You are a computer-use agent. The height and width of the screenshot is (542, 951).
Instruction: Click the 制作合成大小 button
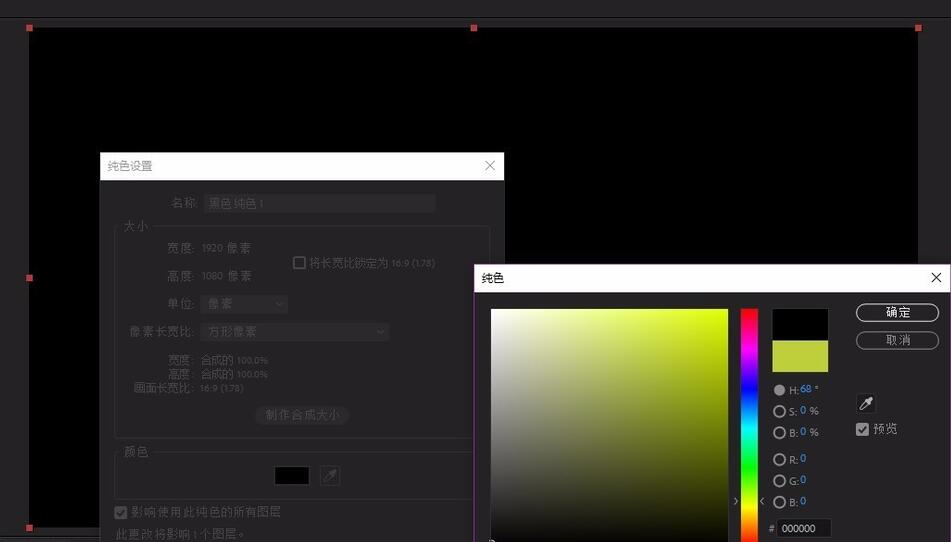(x=302, y=415)
